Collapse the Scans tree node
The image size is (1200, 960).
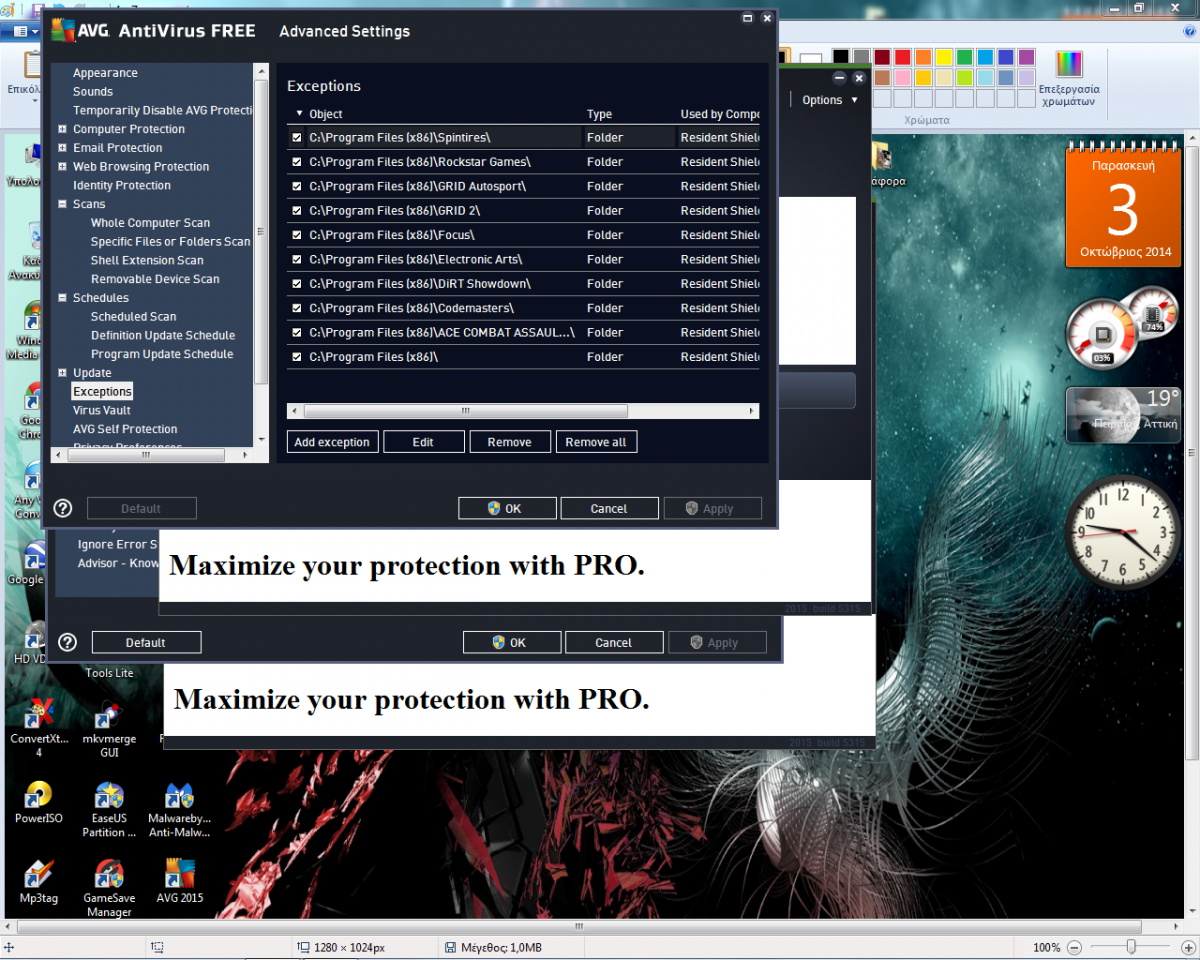pyautogui.click(x=62, y=204)
